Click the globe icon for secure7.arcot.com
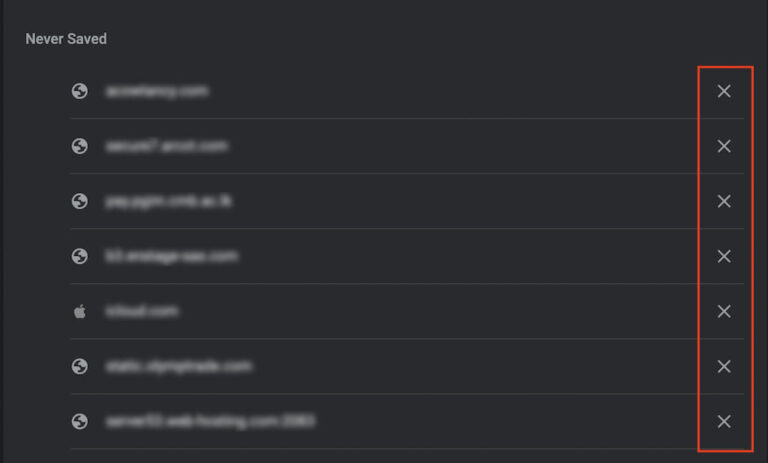The height and width of the screenshot is (463, 768). click(80, 146)
